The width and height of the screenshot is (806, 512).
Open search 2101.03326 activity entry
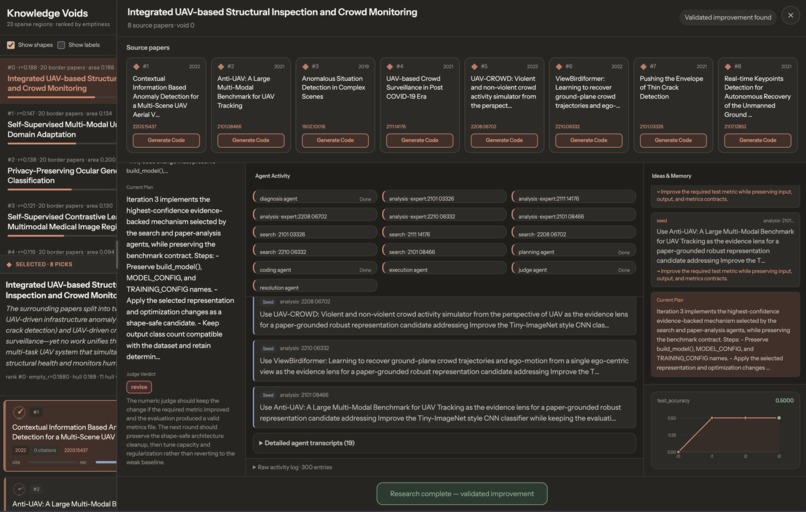315,234
